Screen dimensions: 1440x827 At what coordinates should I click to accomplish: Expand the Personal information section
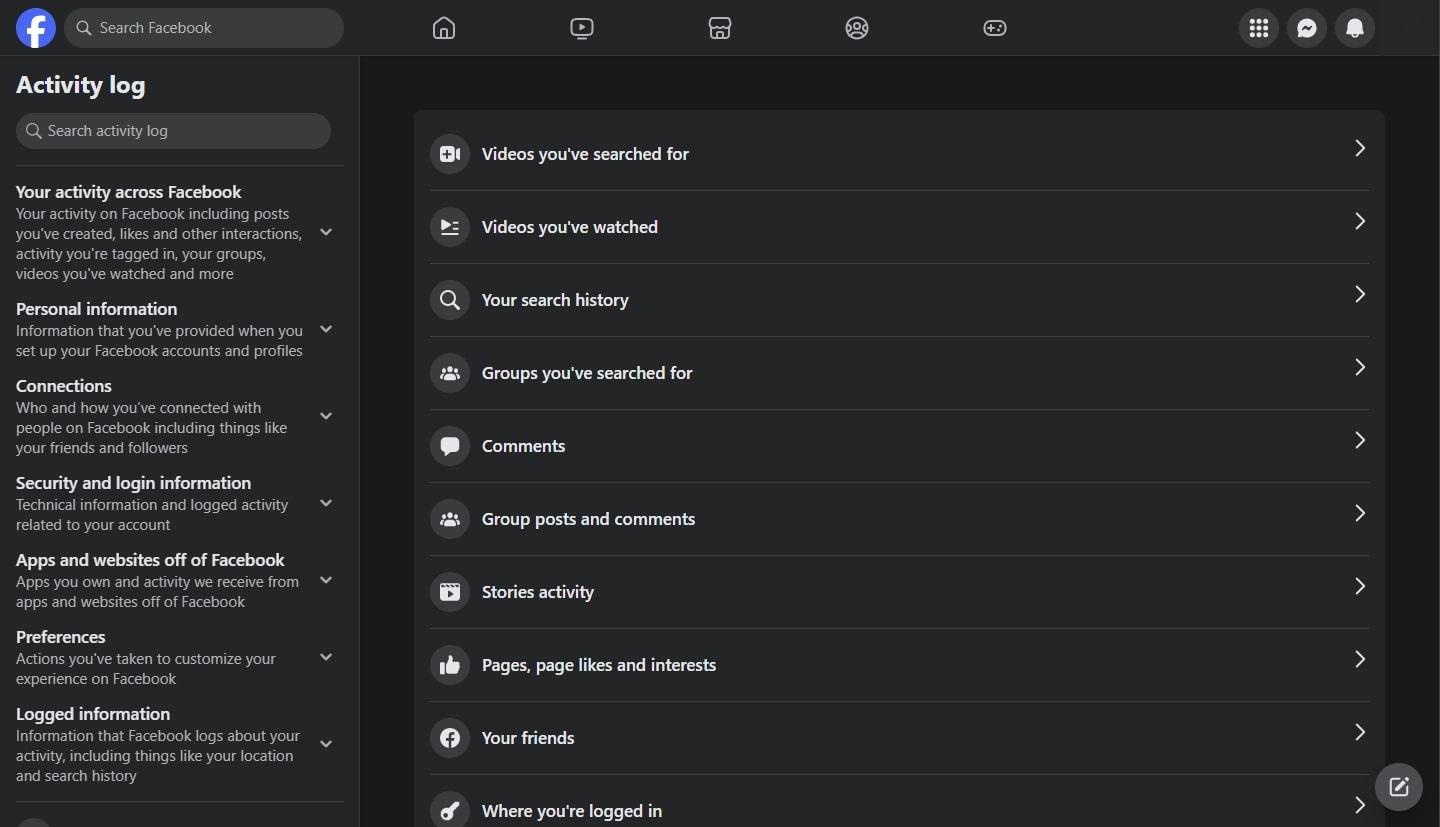[x=326, y=329]
